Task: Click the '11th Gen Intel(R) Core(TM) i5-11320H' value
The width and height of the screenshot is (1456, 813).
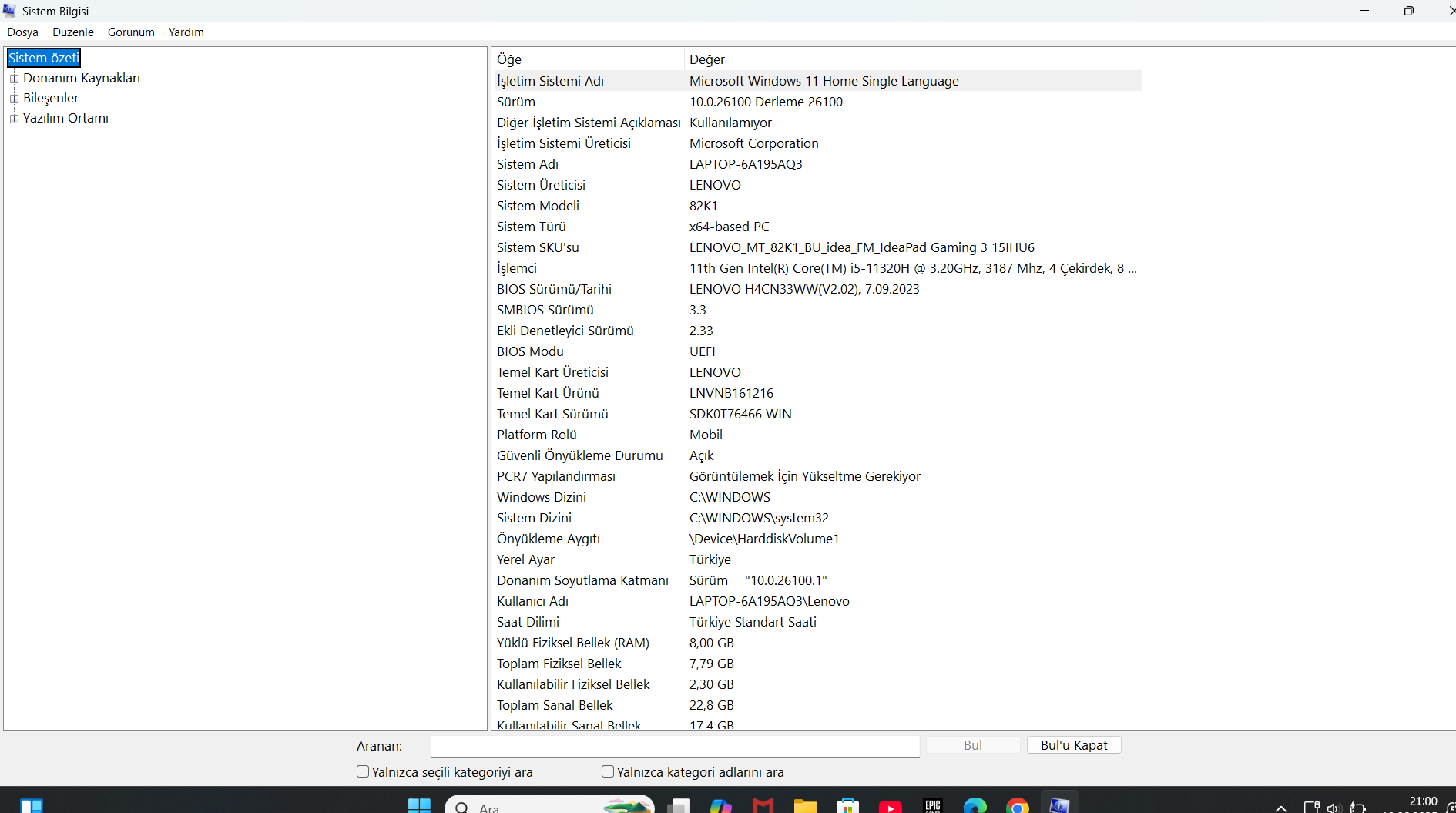Action: coord(913,268)
